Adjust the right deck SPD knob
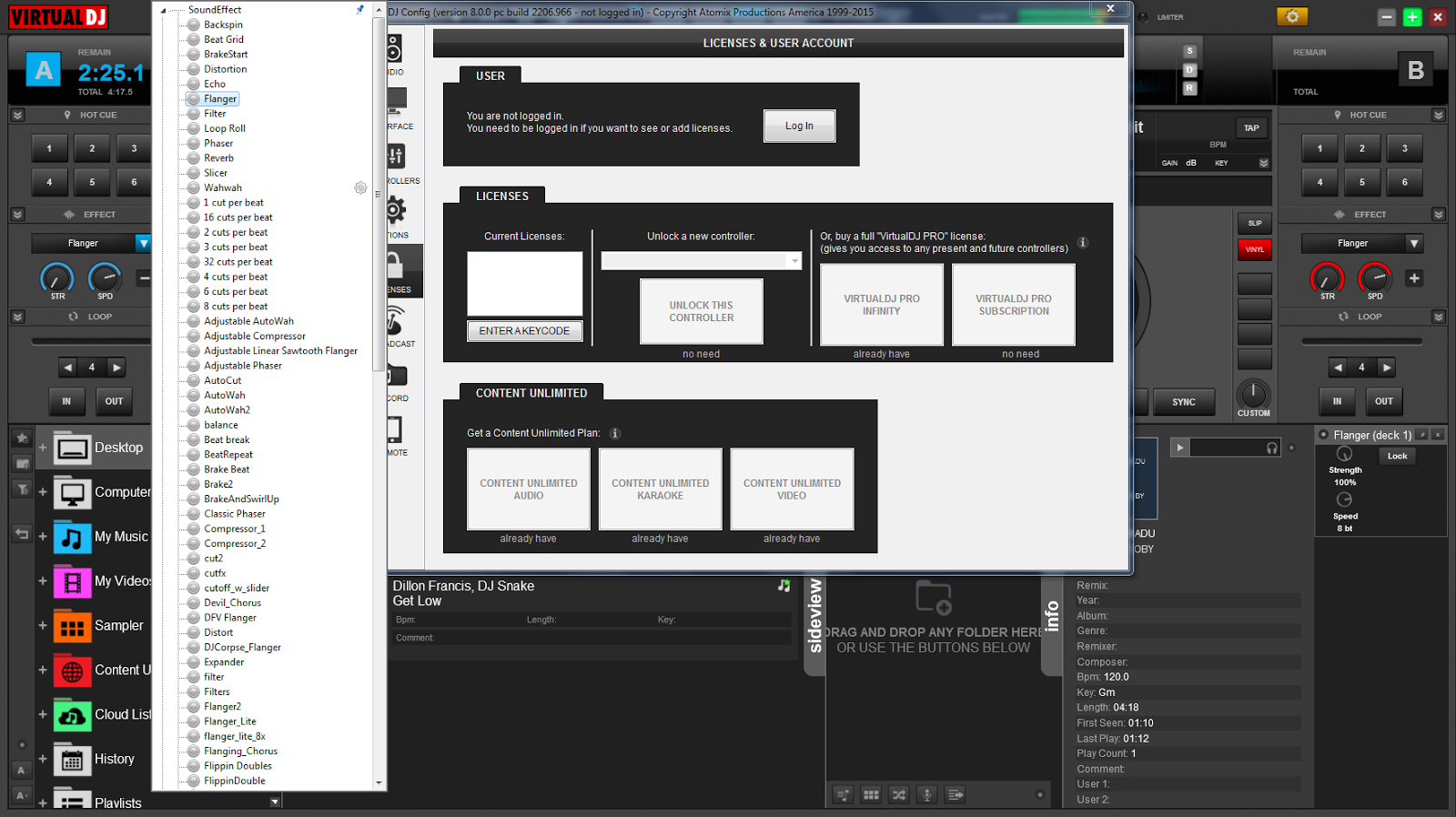The image size is (1456, 817). pyautogui.click(x=1374, y=278)
